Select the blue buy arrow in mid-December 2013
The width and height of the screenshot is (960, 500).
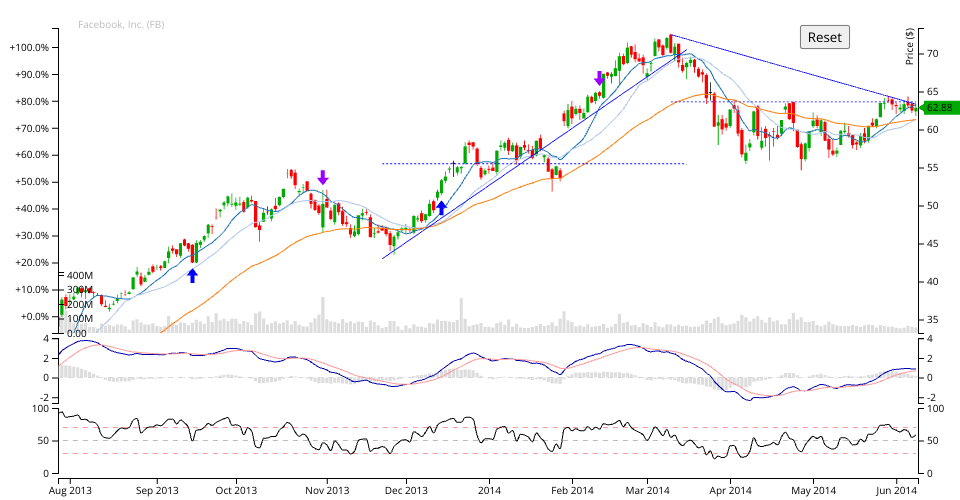[x=441, y=207]
